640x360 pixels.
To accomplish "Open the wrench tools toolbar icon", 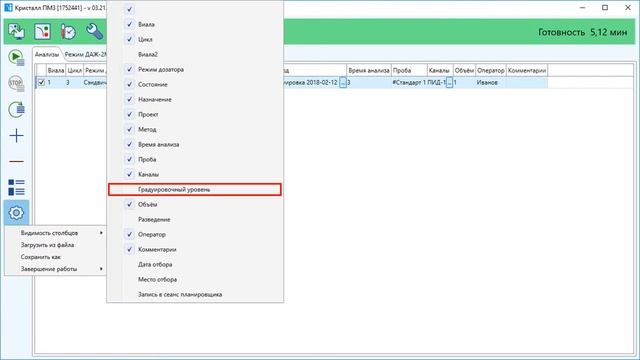I will click(94, 31).
